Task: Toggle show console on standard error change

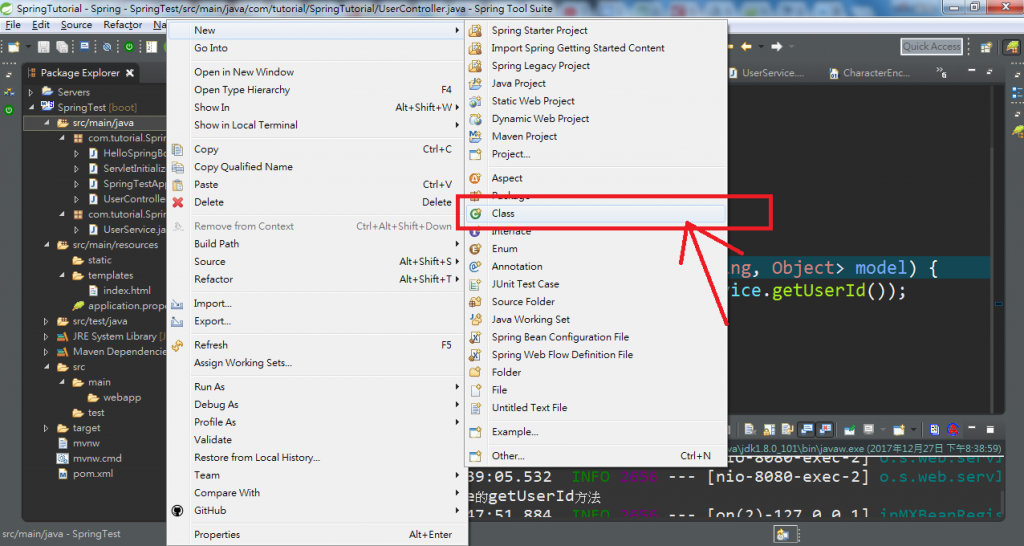Action: [x=825, y=429]
